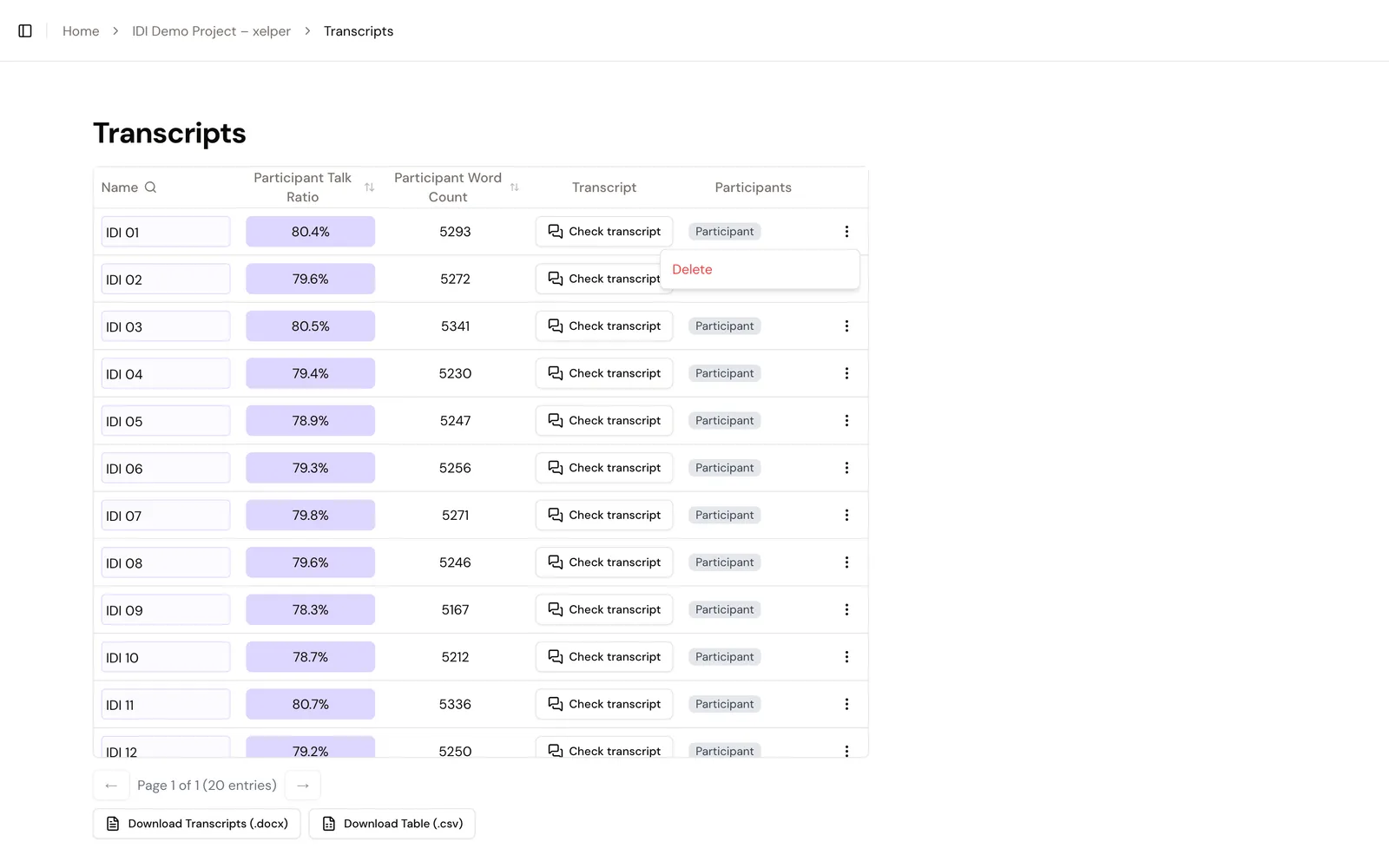Viewport: 1389px width, 868px height.
Task: Open the three-dot menu for IDI 01
Action: pos(846,232)
